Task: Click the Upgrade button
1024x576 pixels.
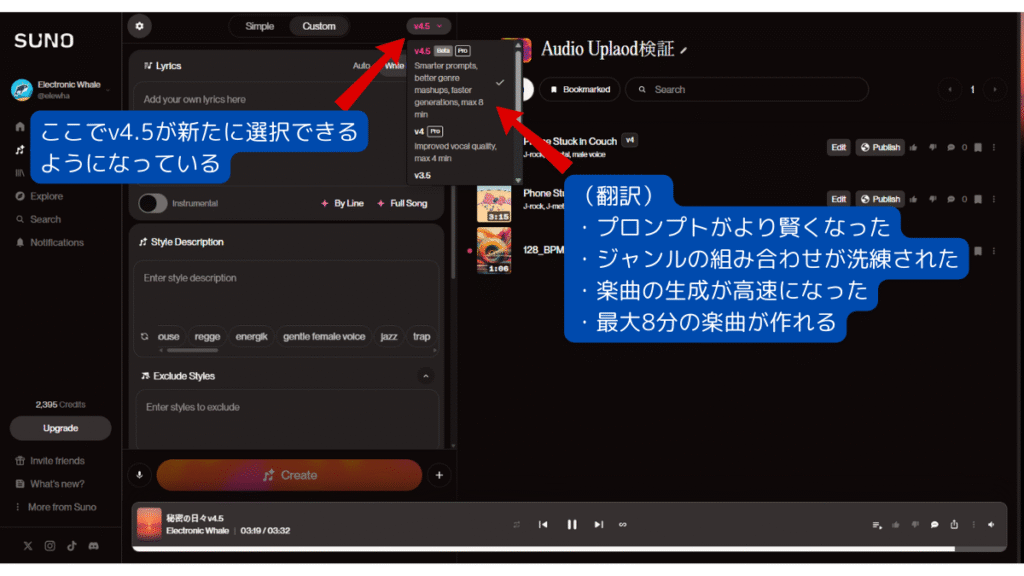Action: click(60, 428)
